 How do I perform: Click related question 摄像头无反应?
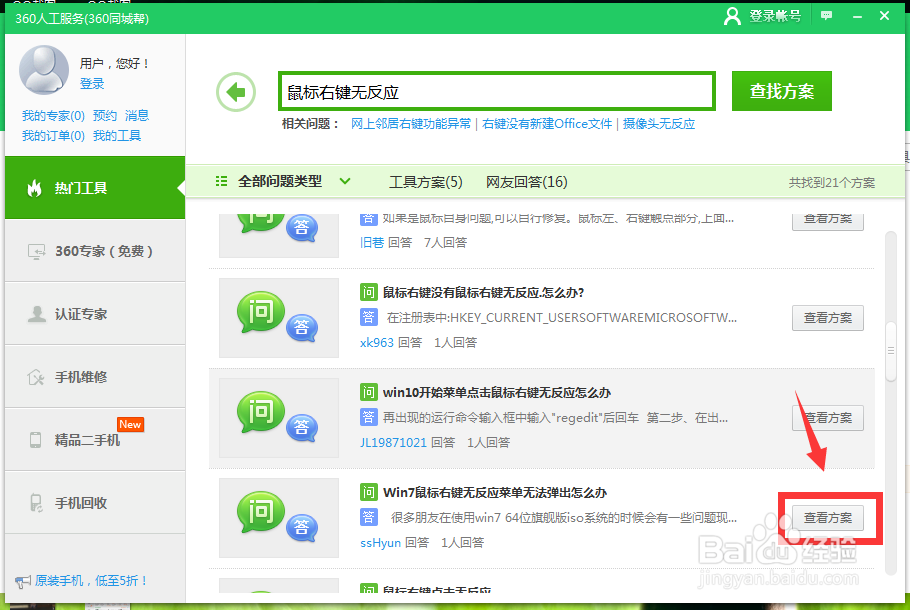(x=659, y=124)
